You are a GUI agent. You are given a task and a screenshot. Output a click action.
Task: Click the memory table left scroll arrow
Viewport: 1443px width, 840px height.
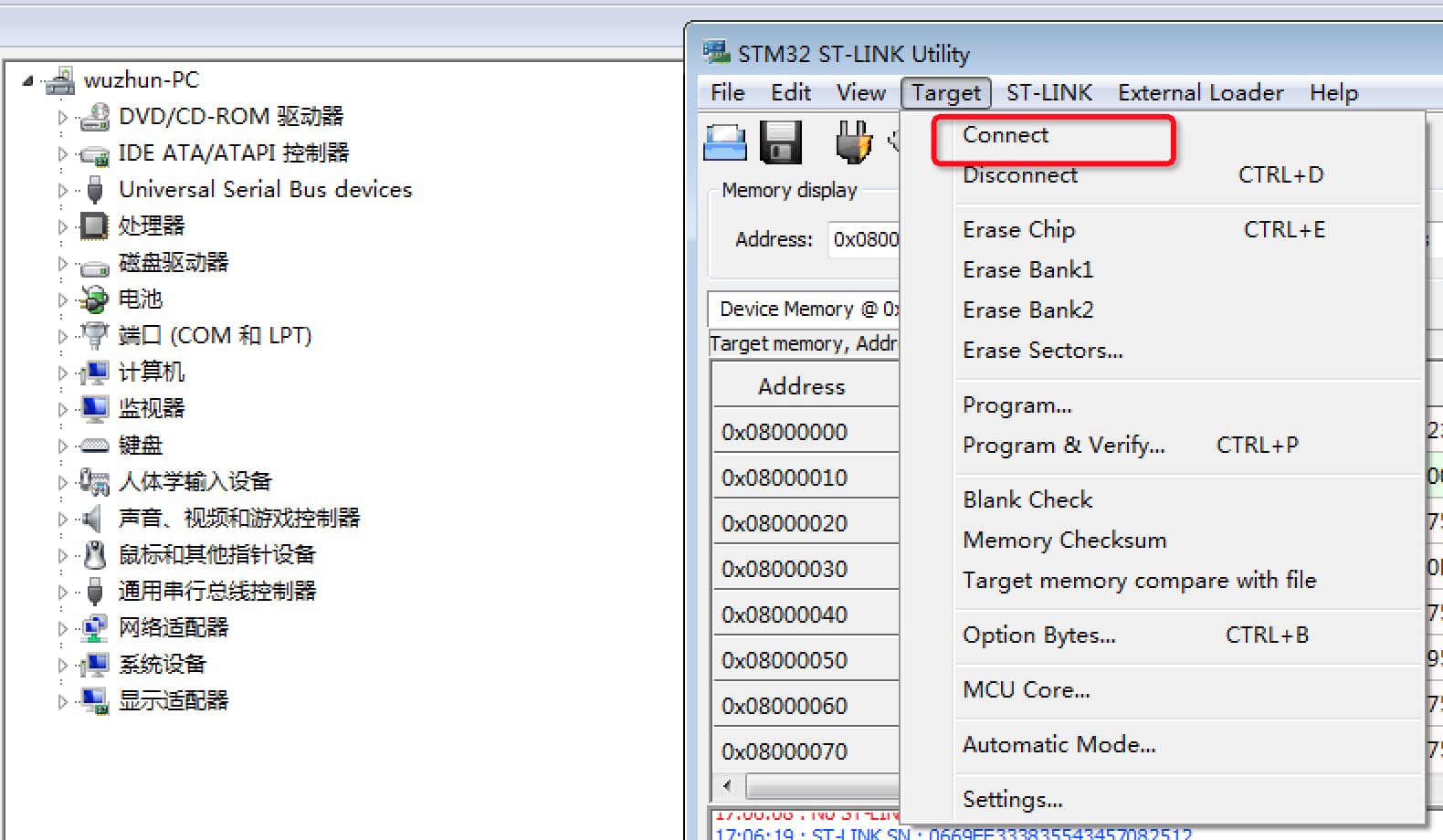coord(728,786)
